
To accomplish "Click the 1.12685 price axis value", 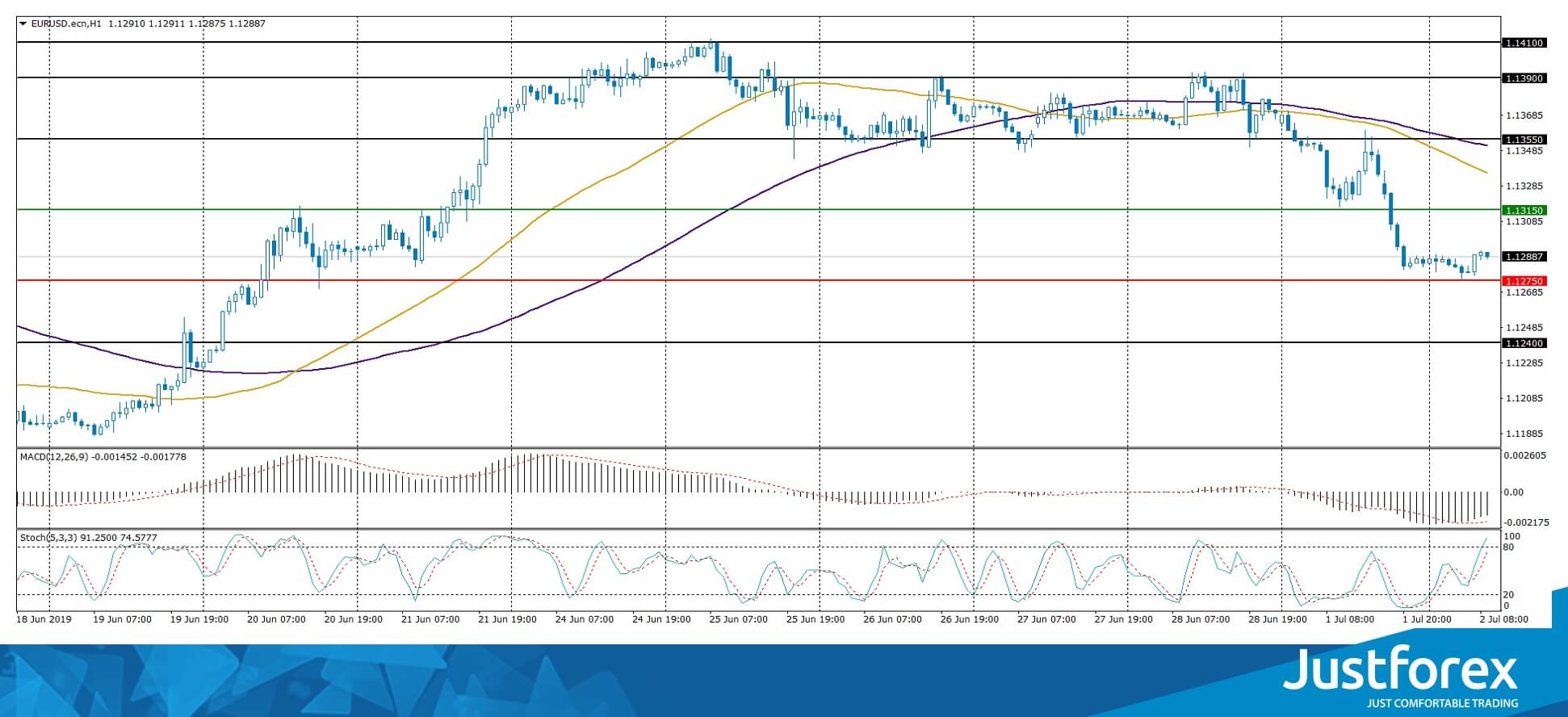I will 1524,292.
